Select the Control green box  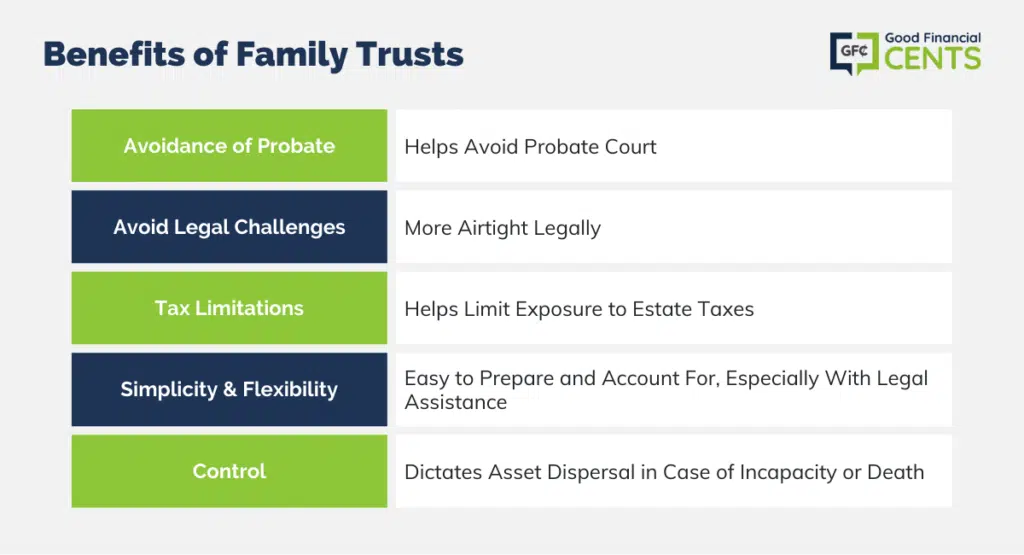pos(229,471)
